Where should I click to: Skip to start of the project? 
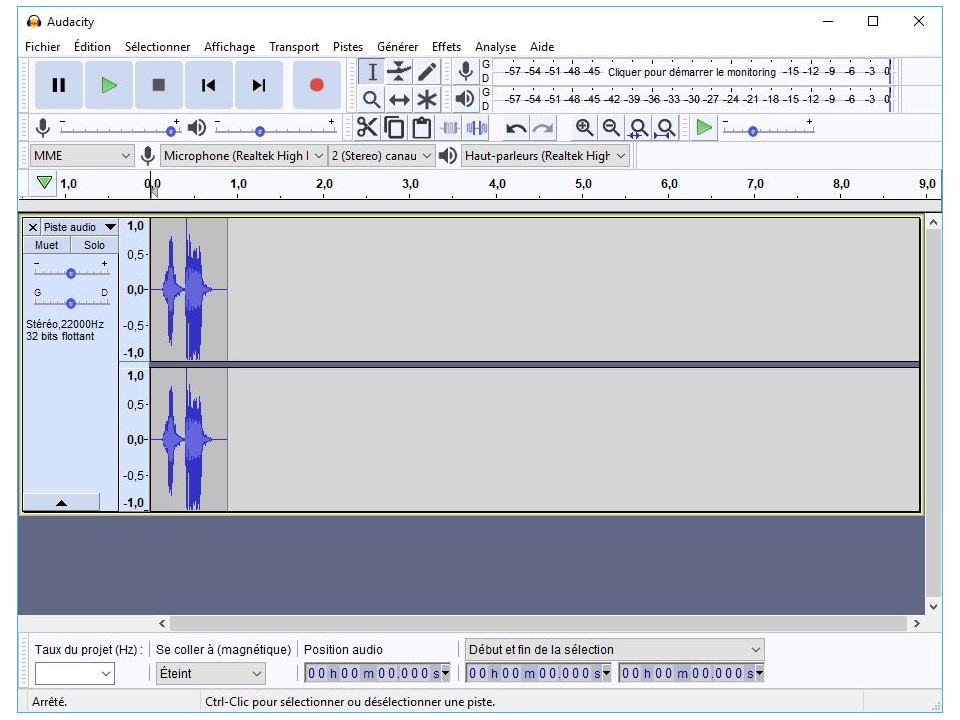[x=208, y=85]
